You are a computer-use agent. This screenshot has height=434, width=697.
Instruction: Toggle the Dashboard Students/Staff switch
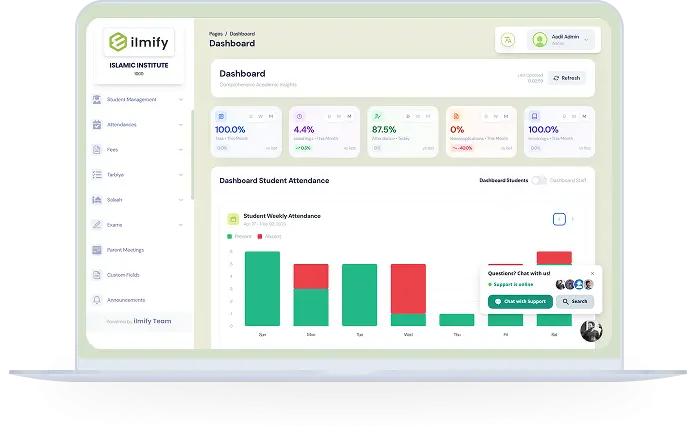point(539,181)
